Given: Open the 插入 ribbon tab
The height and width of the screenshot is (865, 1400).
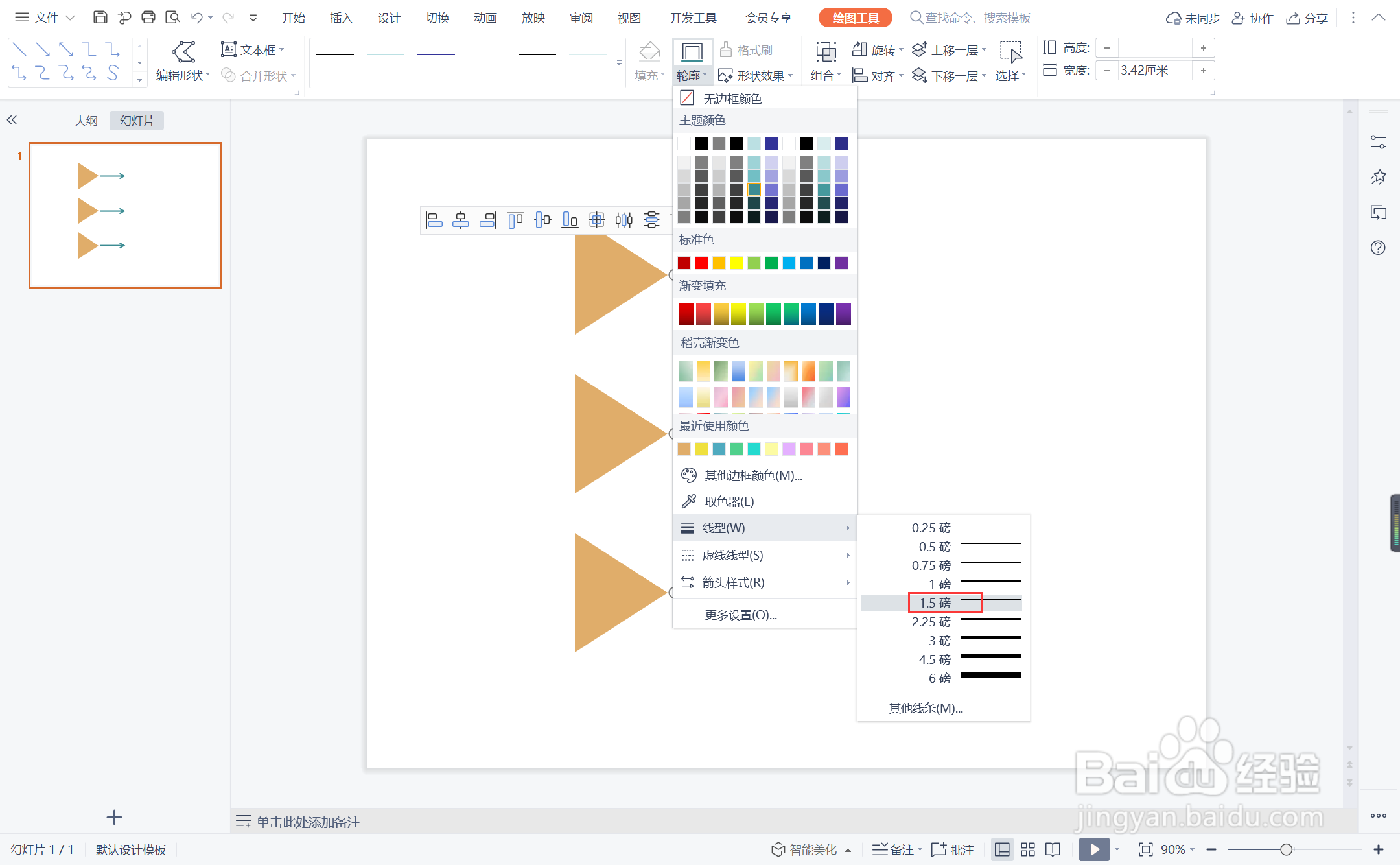Looking at the screenshot, I should point(341,18).
